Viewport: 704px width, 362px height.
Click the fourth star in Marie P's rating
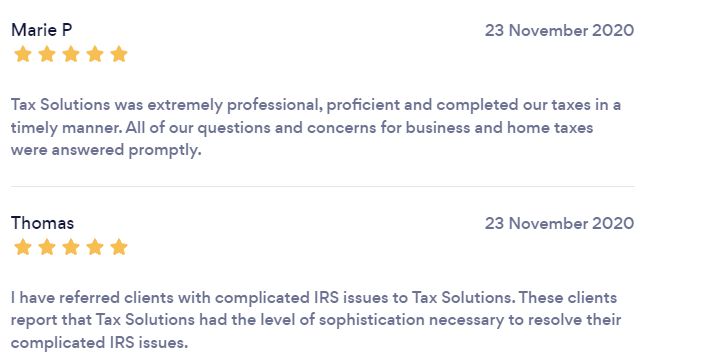(95, 54)
